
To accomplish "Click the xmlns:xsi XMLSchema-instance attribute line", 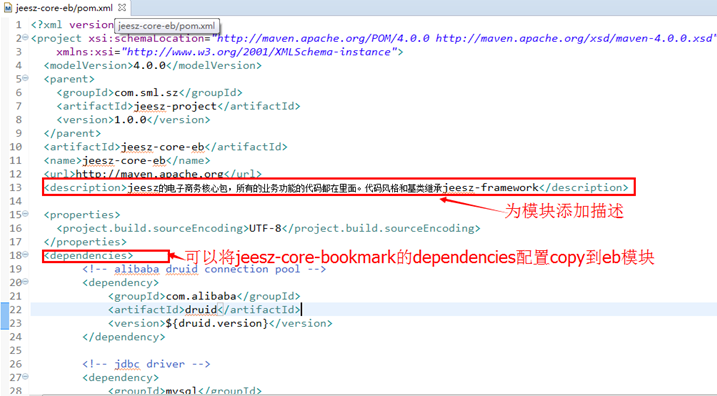I will [x=230, y=52].
